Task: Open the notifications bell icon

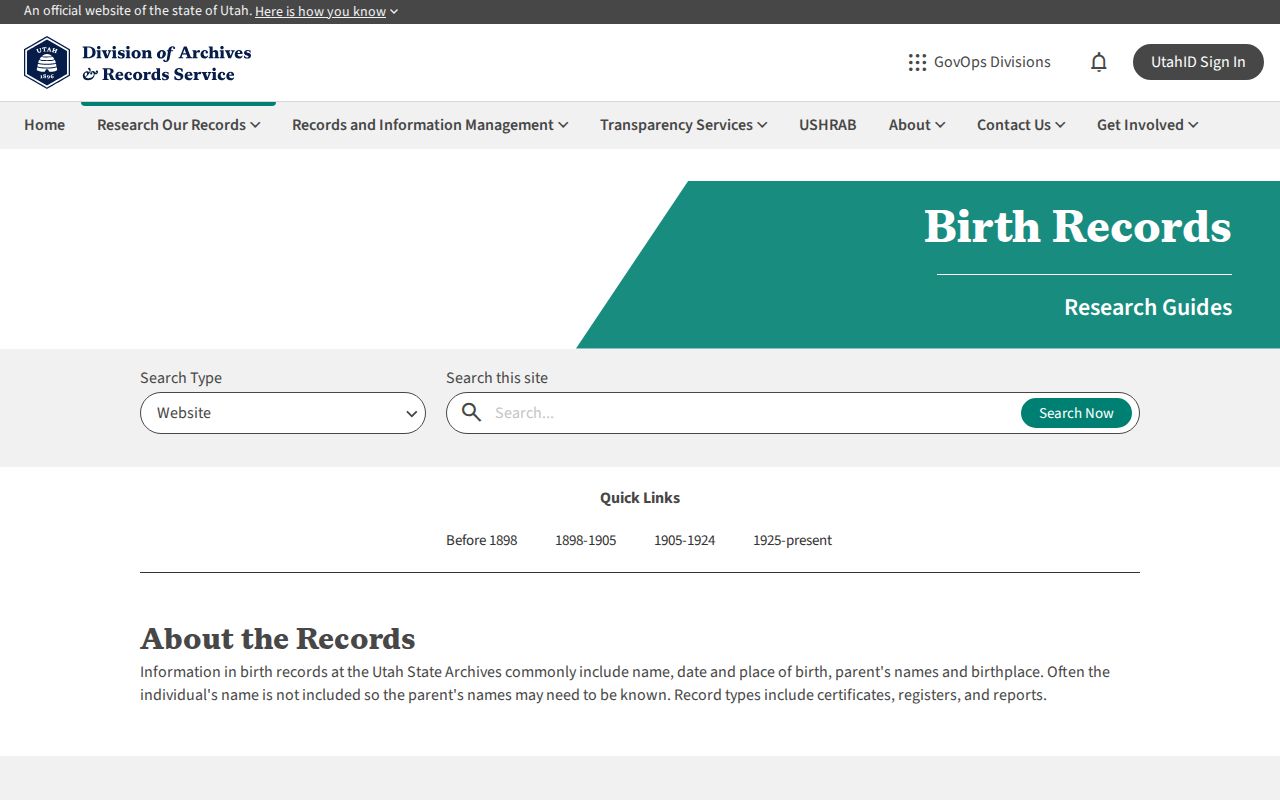Action: pyautogui.click(x=1099, y=62)
